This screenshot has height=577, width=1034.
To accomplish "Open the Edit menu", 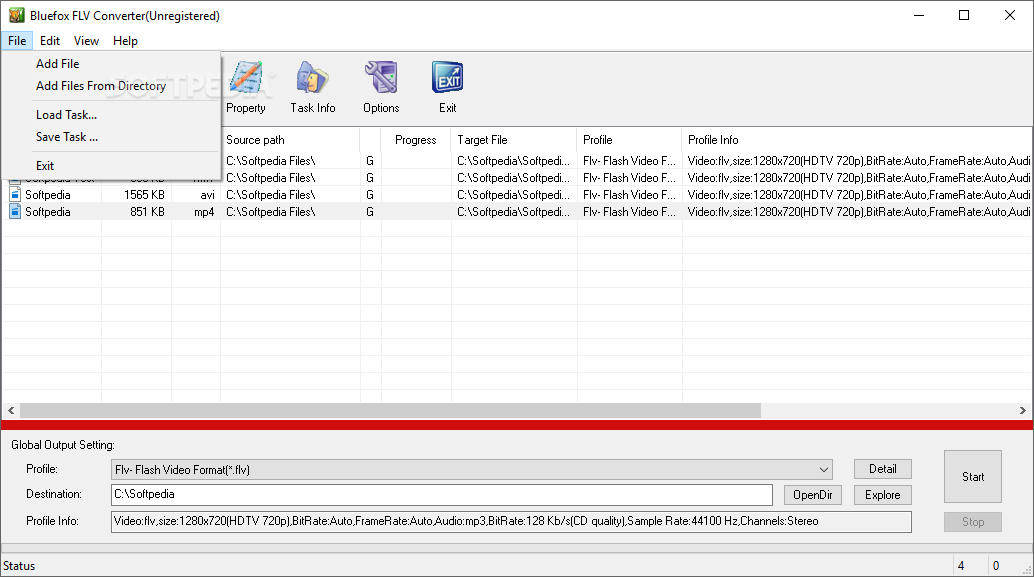I will coord(49,41).
